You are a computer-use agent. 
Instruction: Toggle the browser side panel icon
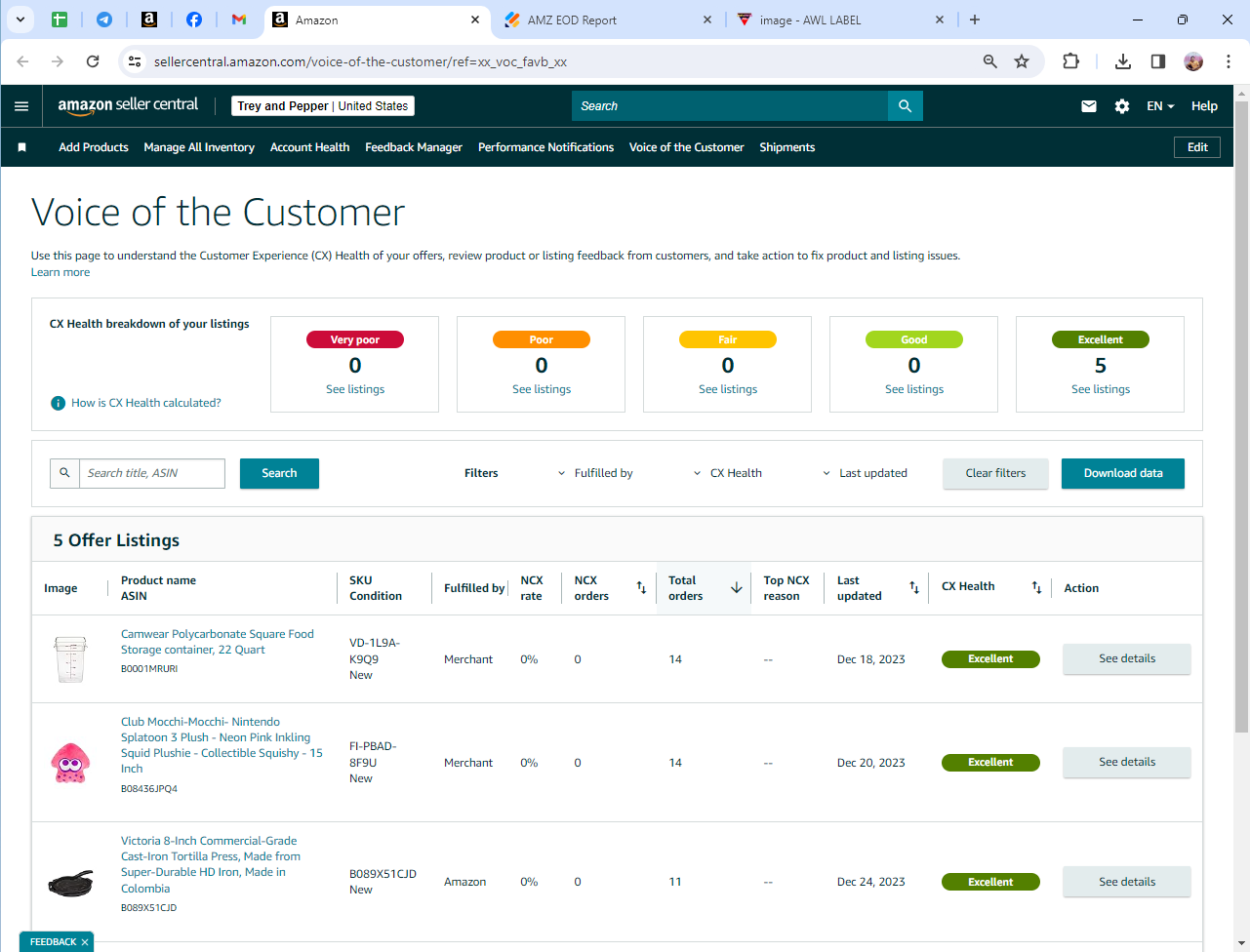1158,61
